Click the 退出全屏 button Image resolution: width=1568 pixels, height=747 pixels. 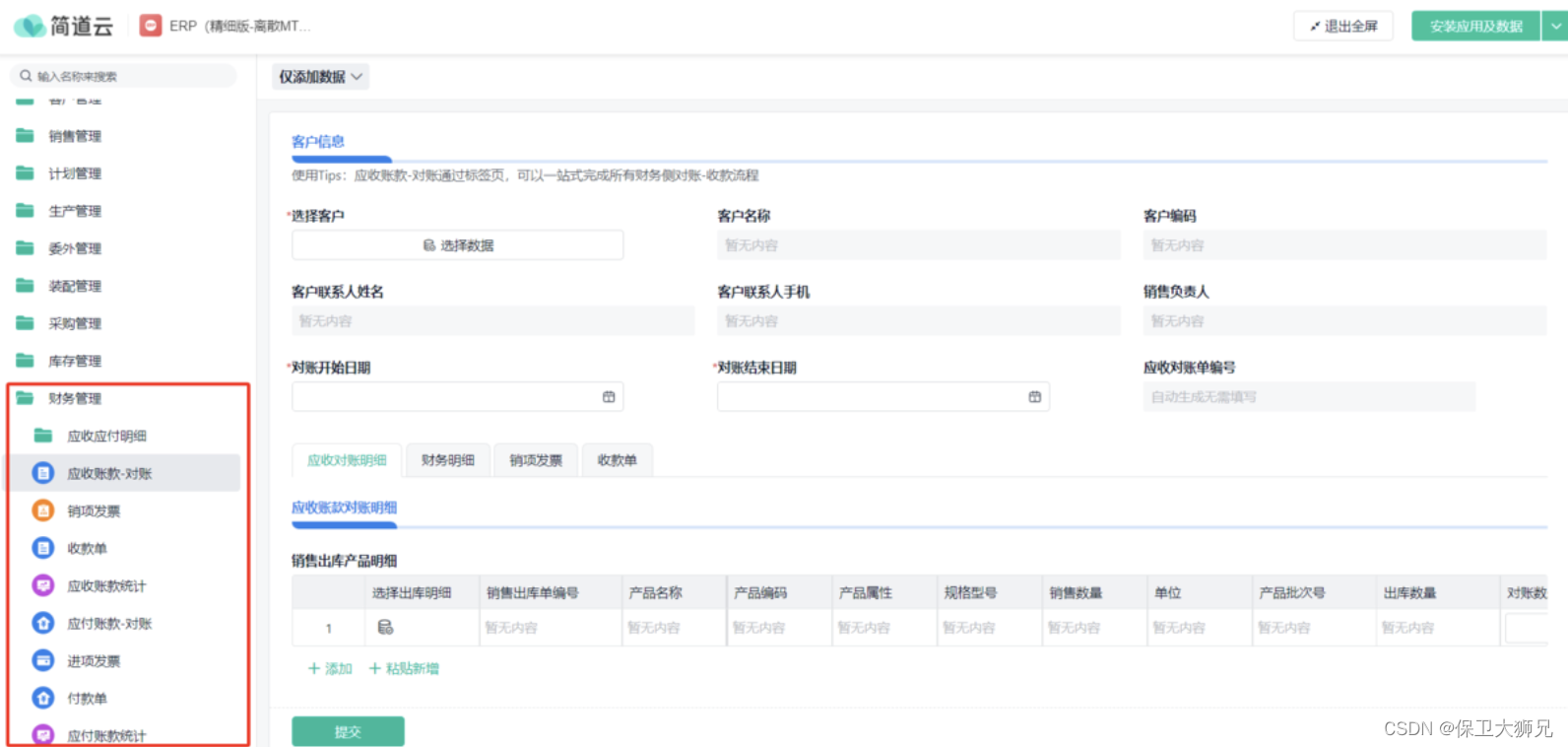point(1343,27)
